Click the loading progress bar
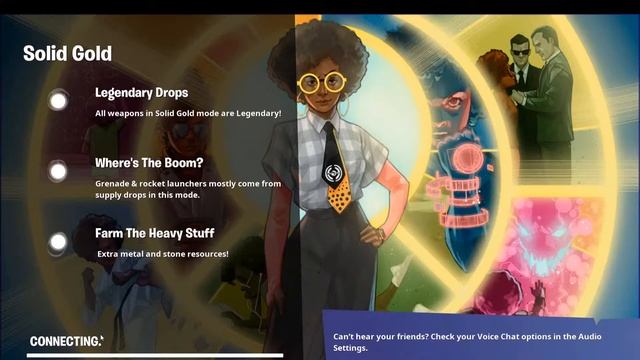The width and height of the screenshot is (640, 360). coord(155,356)
